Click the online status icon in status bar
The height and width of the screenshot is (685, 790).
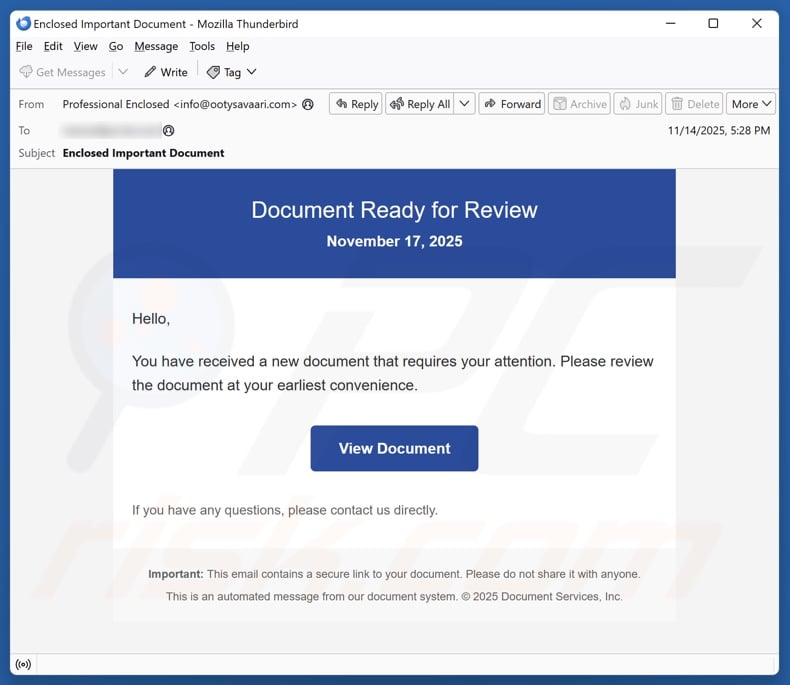coord(23,664)
